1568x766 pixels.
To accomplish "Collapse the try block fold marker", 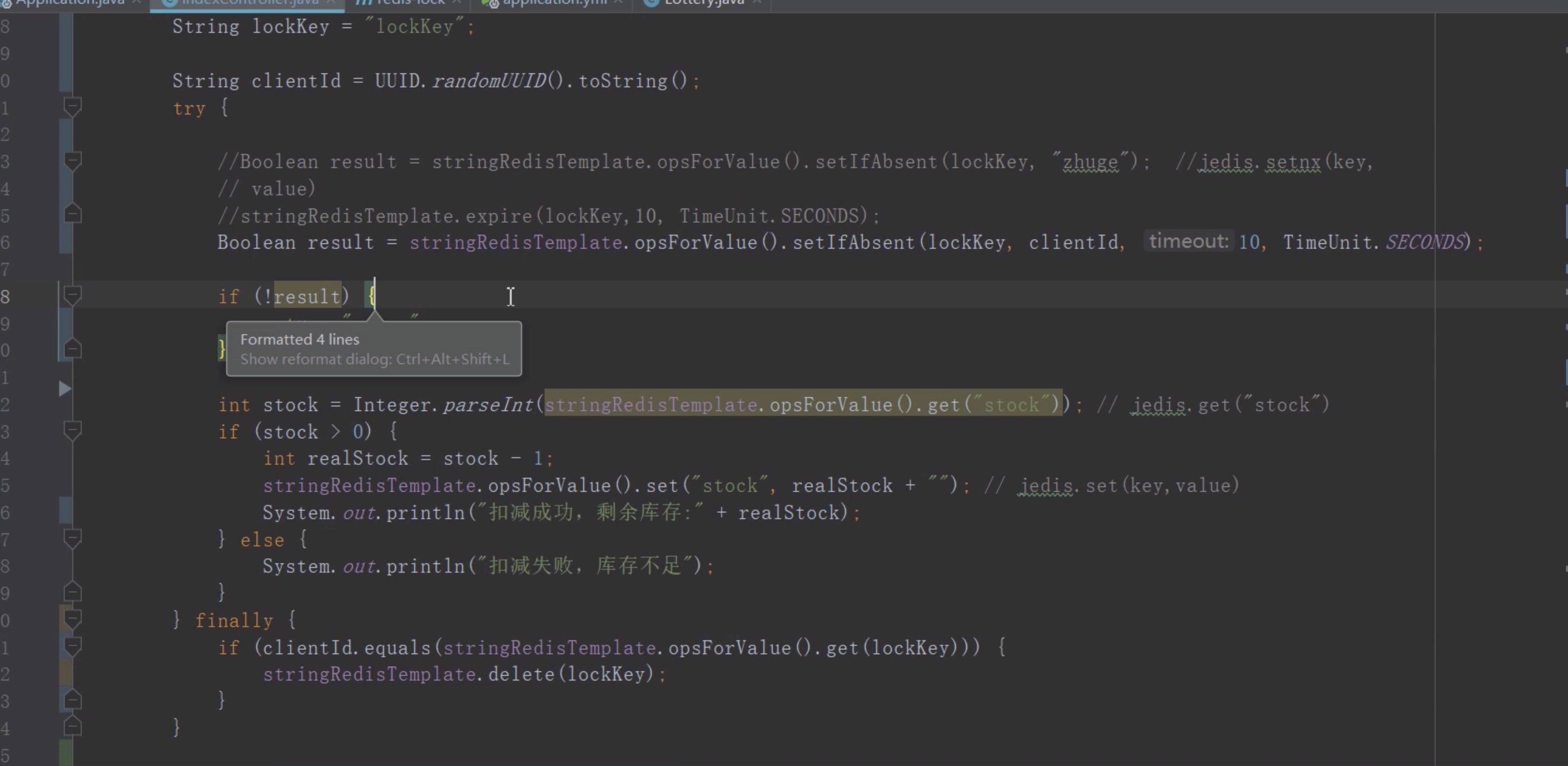I will [x=72, y=107].
